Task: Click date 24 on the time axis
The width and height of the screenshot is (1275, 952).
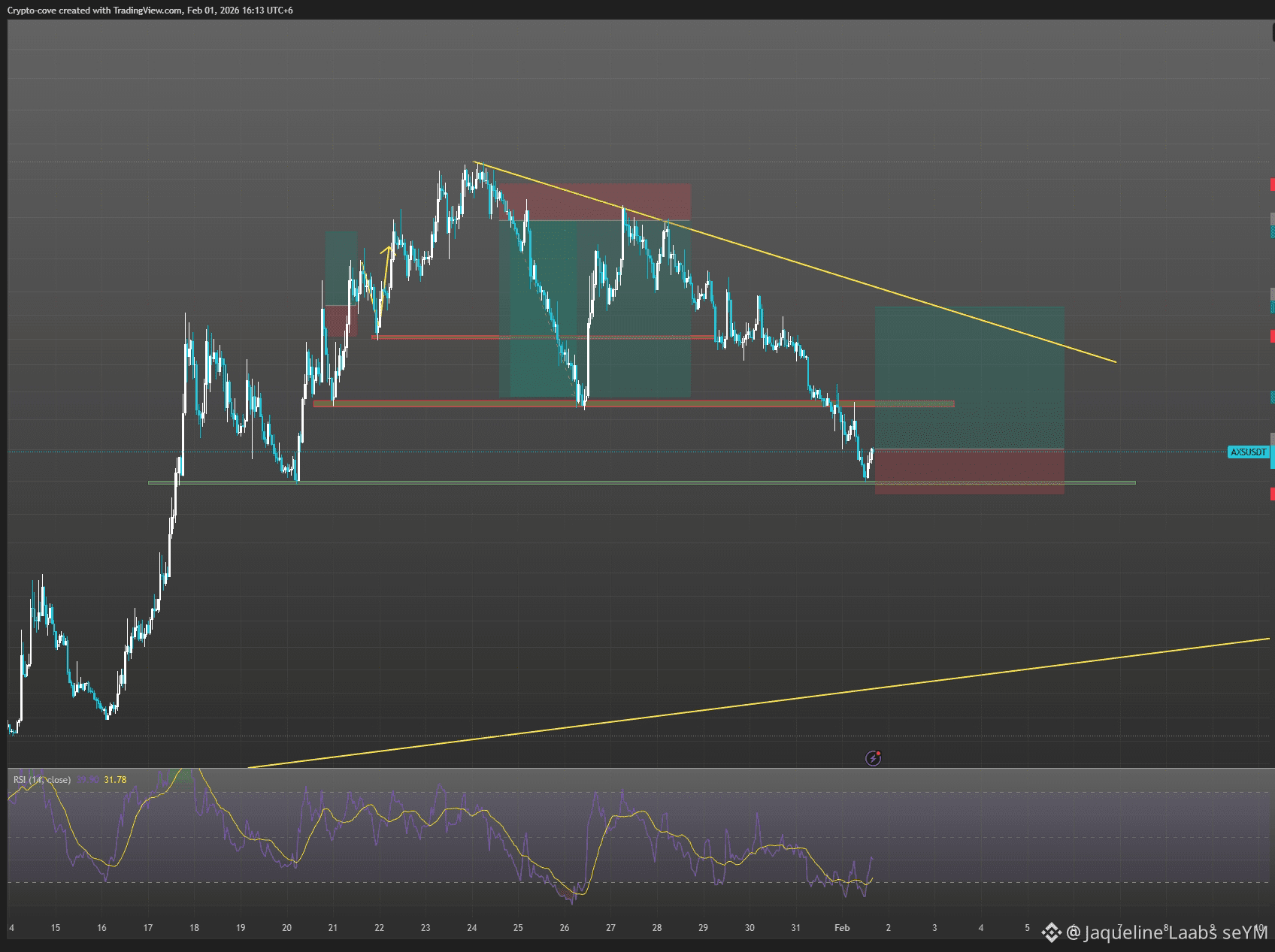Action: (472, 928)
